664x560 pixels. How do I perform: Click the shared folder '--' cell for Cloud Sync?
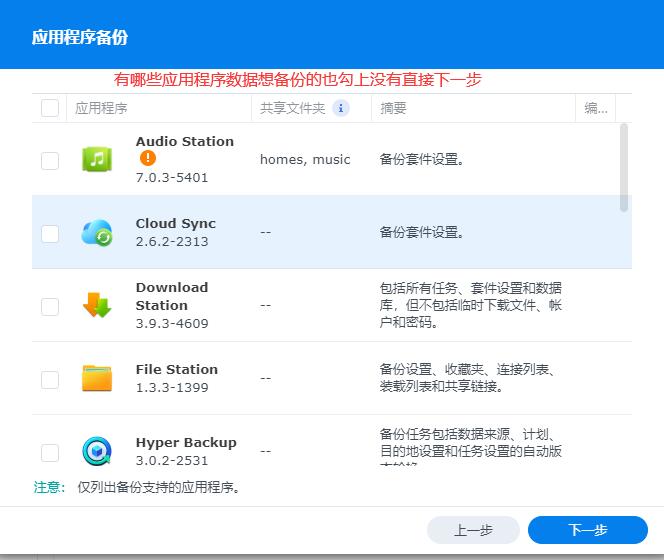pos(266,233)
